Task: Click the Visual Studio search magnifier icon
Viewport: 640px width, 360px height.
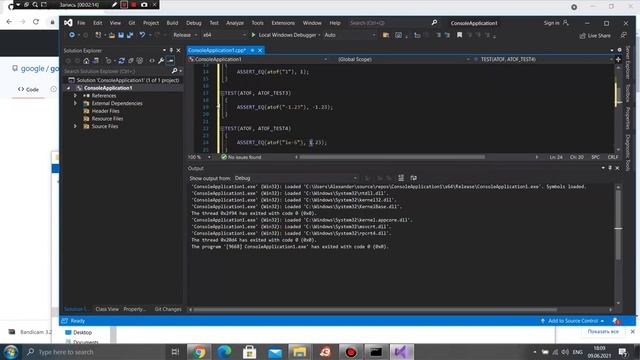Action: (x=434, y=23)
